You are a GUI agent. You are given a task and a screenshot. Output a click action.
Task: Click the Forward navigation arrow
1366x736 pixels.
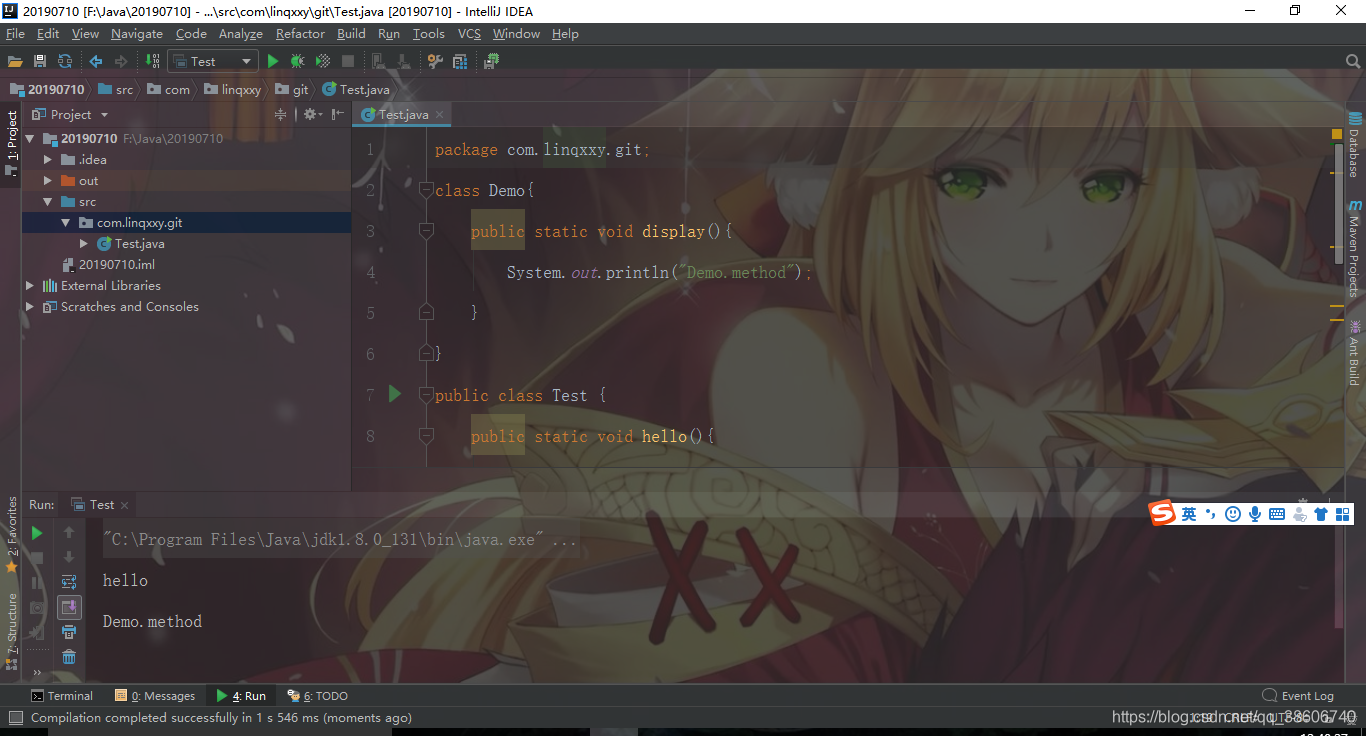[121, 61]
